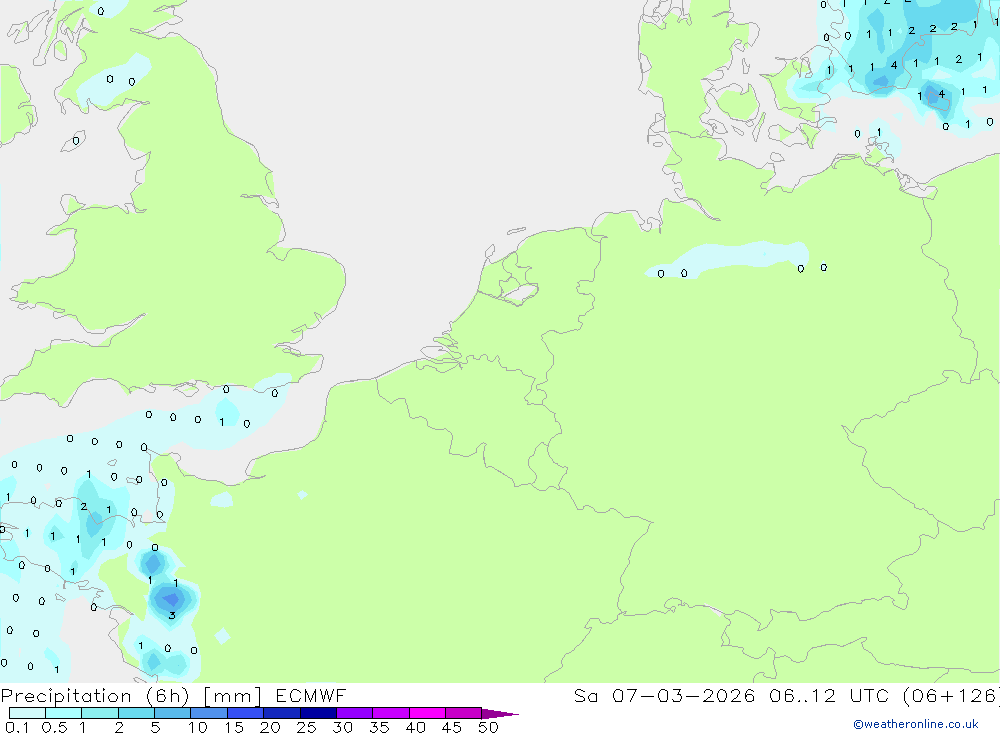Click the 20–25 mm dark blue swatch
Viewport: 1000px width, 733px height.
[x=282, y=713]
